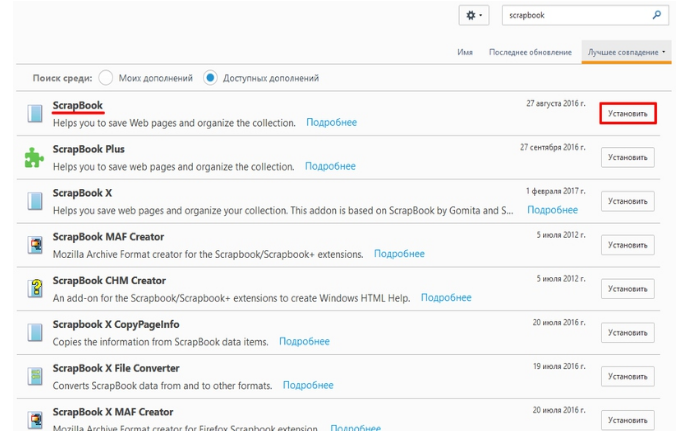Install ScrapBook CHM Creator
678x443 pixels.
pyautogui.click(x=628, y=289)
